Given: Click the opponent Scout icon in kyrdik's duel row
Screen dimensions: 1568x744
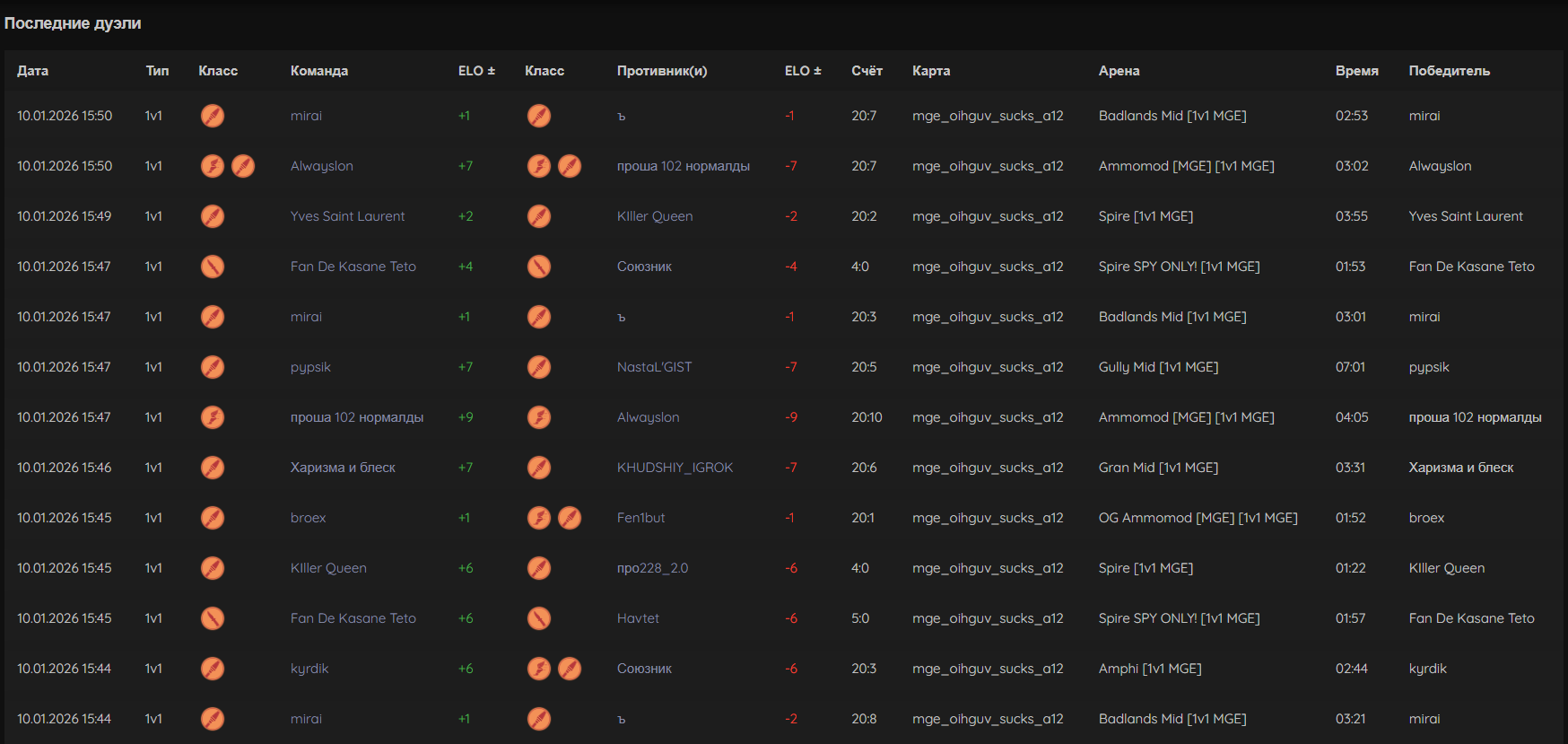Looking at the screenshot, I should [x=539, y=669].
